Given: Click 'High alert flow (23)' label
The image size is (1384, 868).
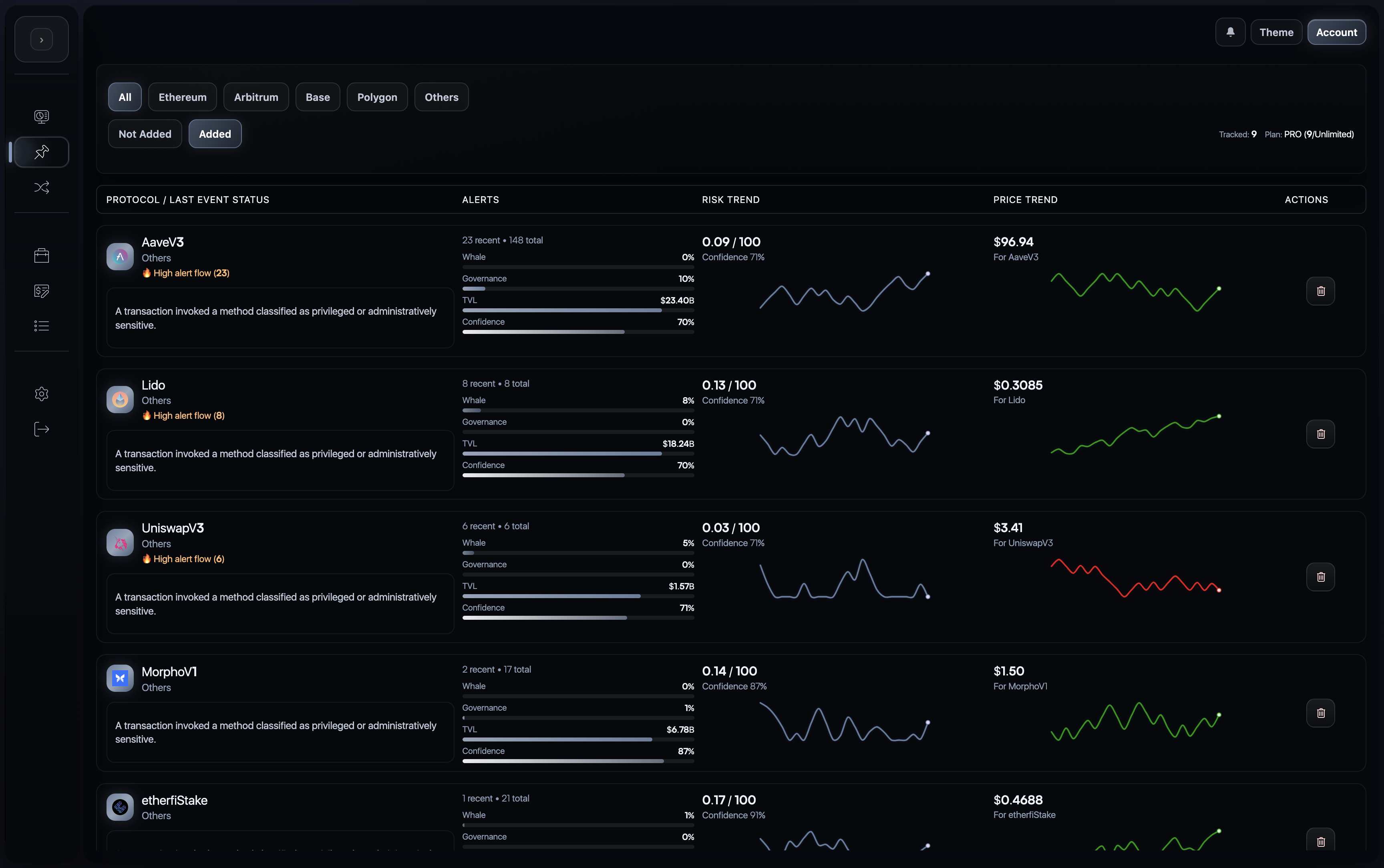Looking at the screenshot, I should [x=185, y=273].
